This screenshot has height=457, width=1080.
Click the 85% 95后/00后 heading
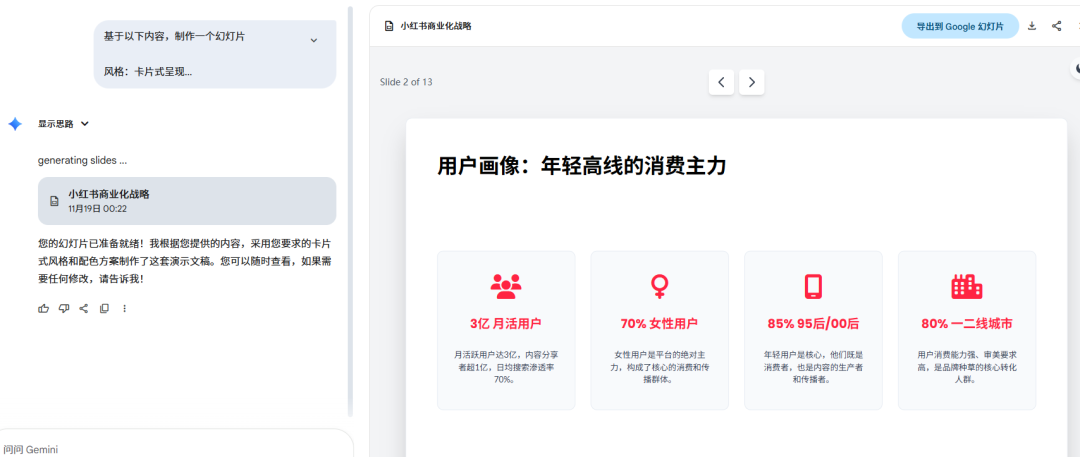click(813, 323)
